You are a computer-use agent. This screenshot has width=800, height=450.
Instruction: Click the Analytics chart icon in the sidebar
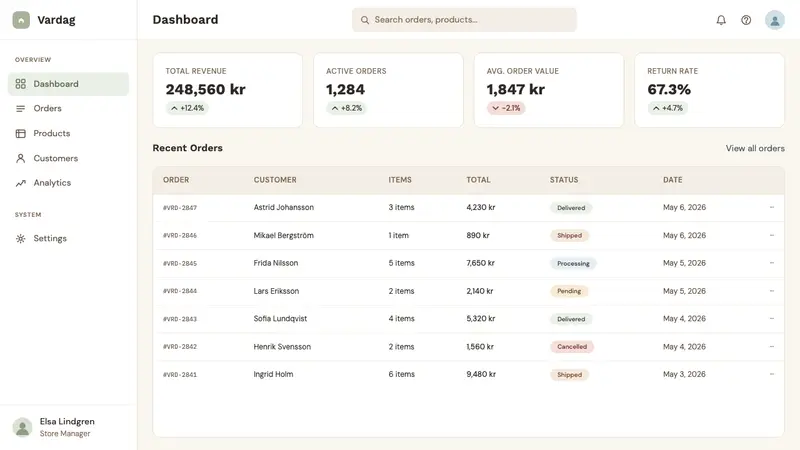click(x=20, y=183)
